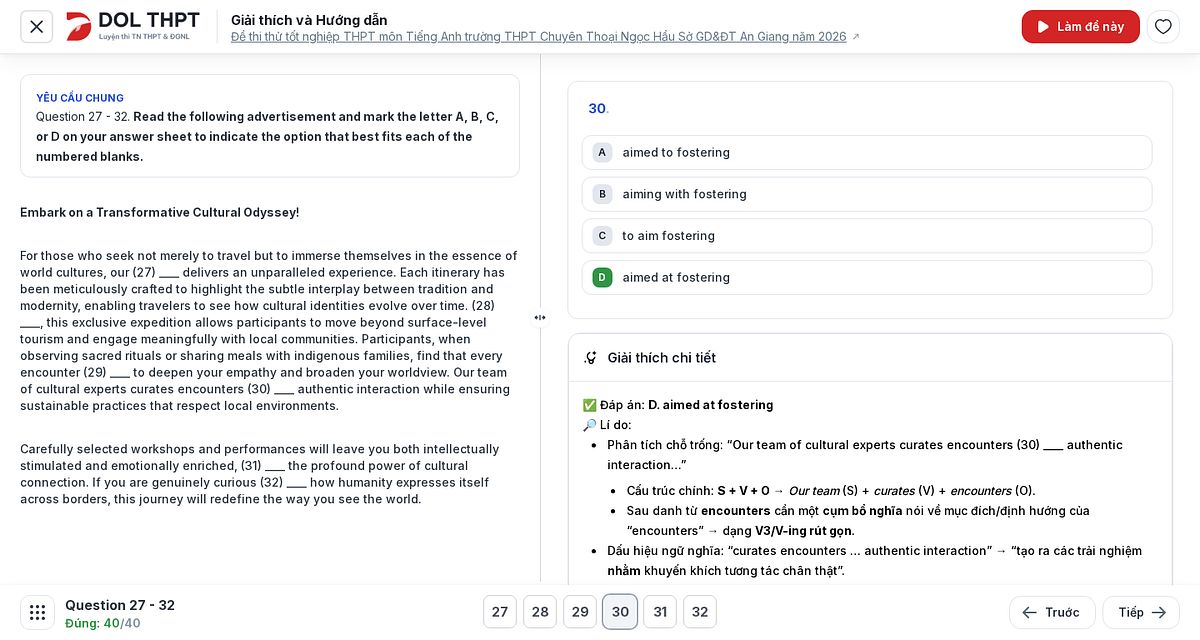
Task: Click the Tiếp next button
Action: coord(1141,612)
